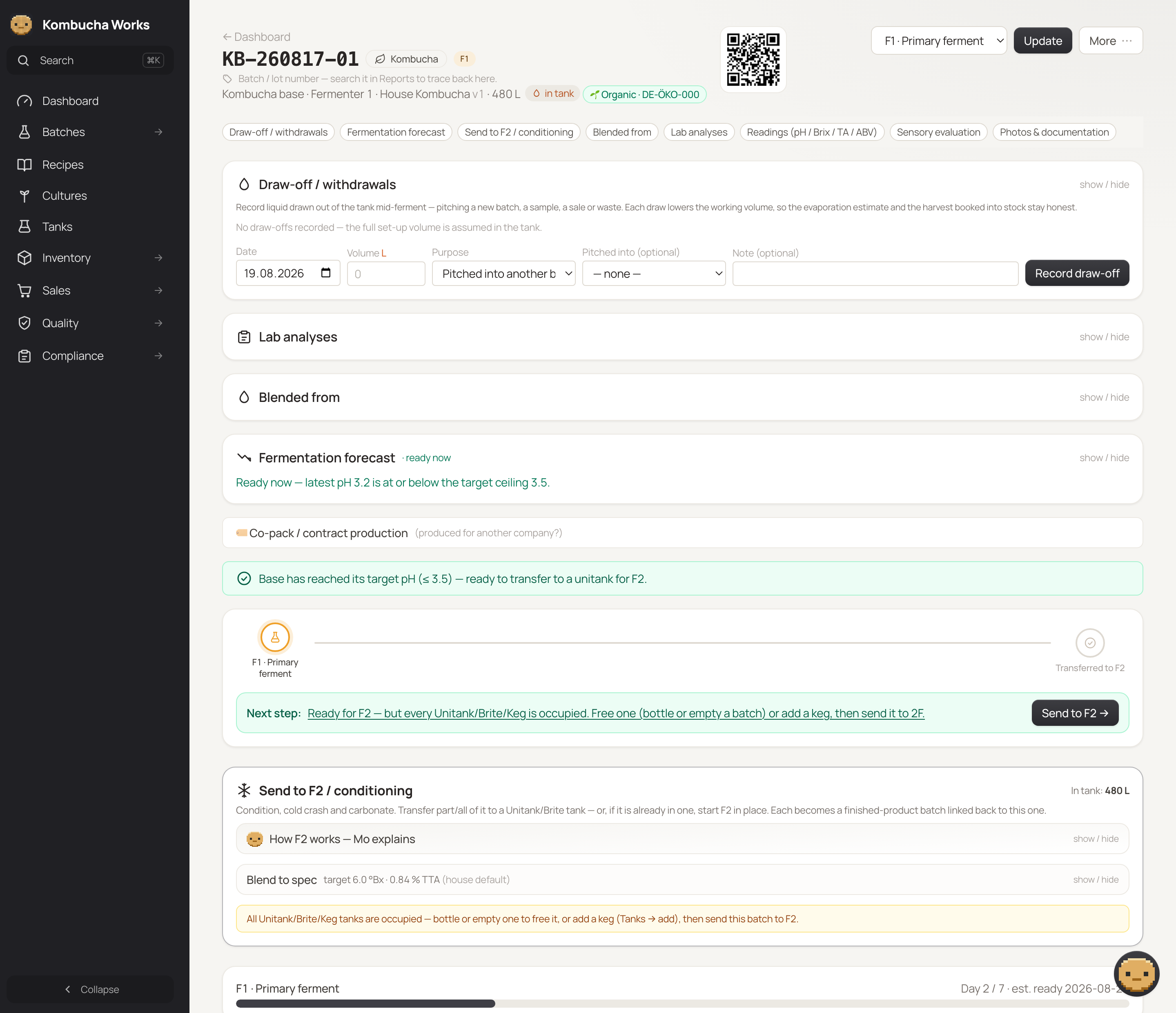Image resolution: width=1176 pixels, height=1013 pixels.
Task: Click the Organic DE-ÖKO-000 badge
Action: click(645, 94)
